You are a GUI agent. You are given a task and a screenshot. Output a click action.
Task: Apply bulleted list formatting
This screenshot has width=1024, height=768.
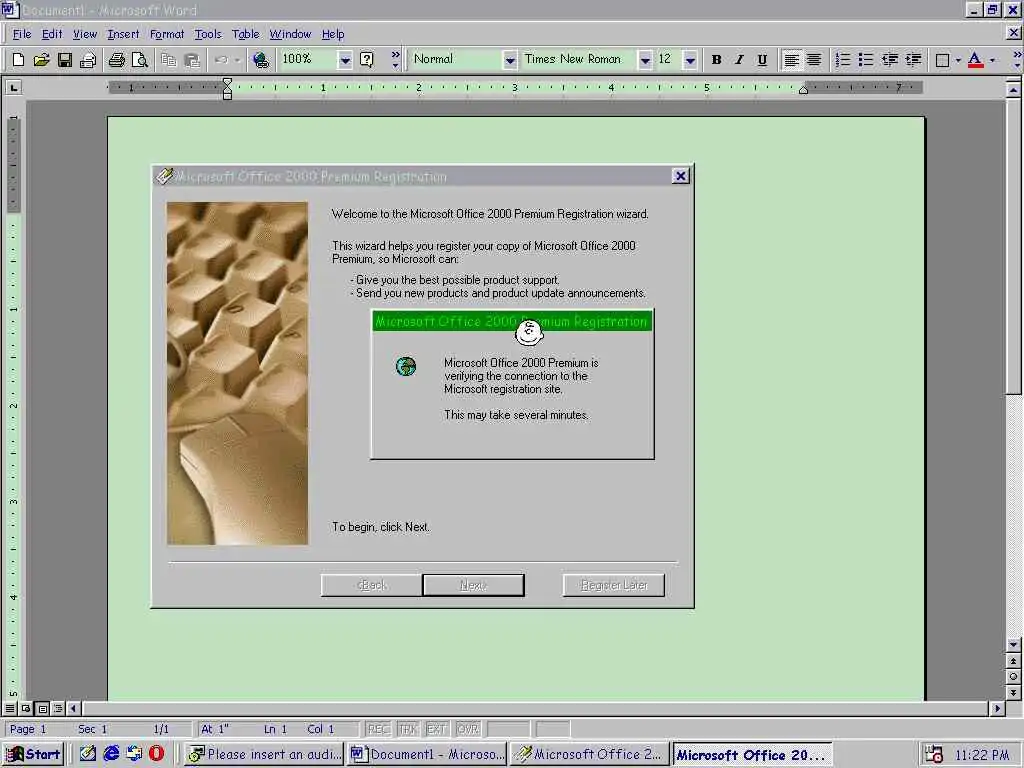[x=866, y=60]
